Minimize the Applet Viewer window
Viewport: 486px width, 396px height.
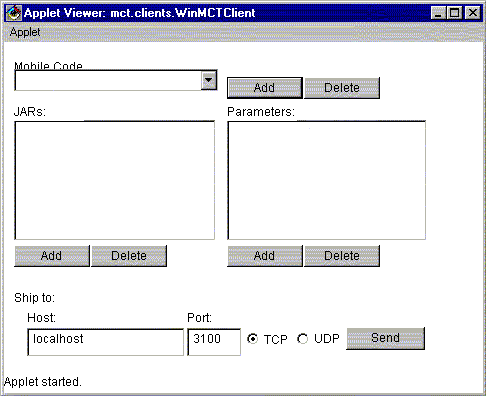click(438, 13)
